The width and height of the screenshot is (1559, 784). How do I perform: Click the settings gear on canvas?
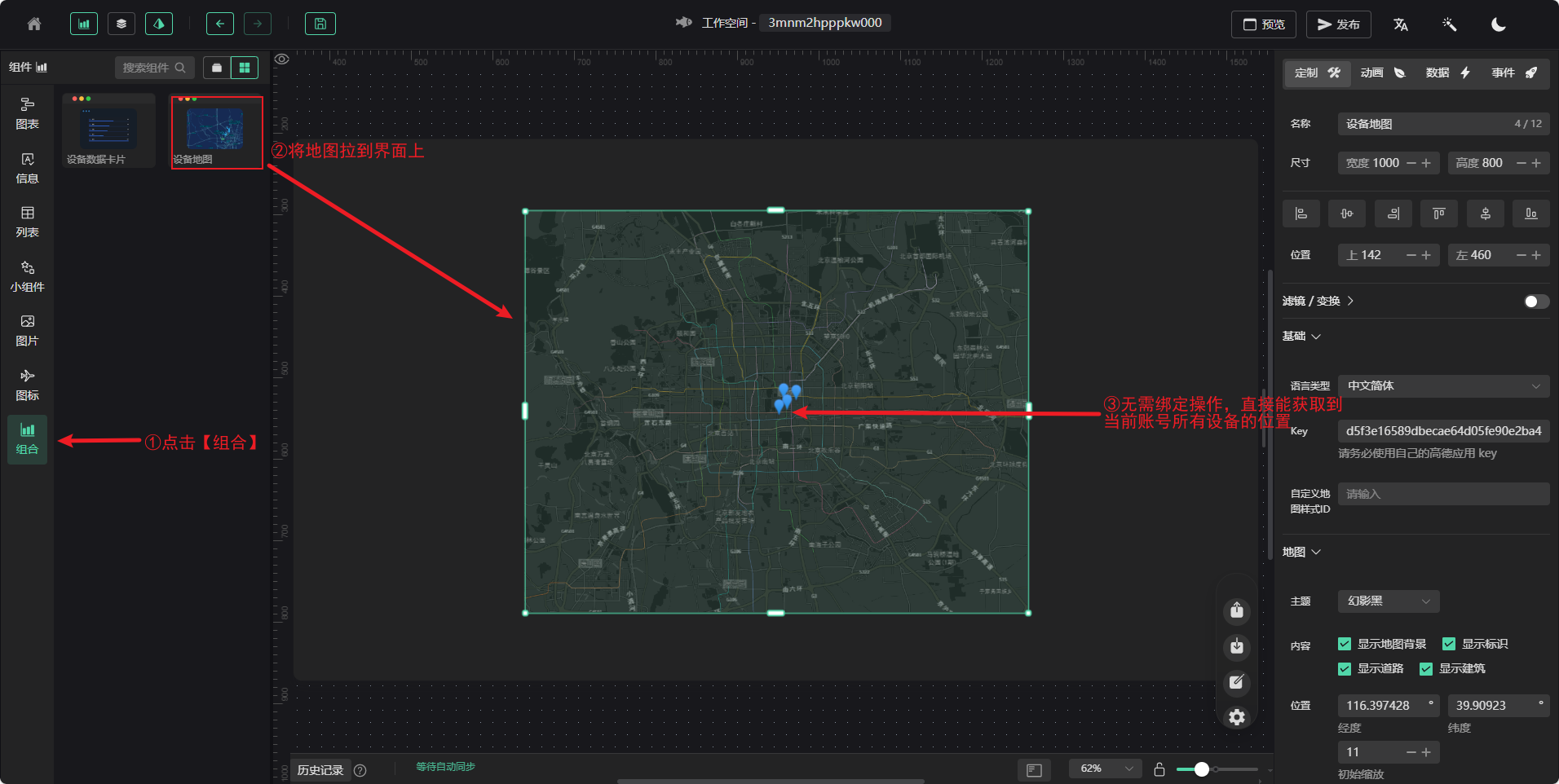1236,717
